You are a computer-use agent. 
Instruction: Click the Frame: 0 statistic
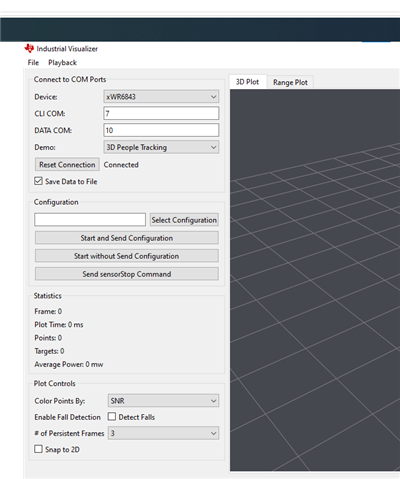pos(48,311)
